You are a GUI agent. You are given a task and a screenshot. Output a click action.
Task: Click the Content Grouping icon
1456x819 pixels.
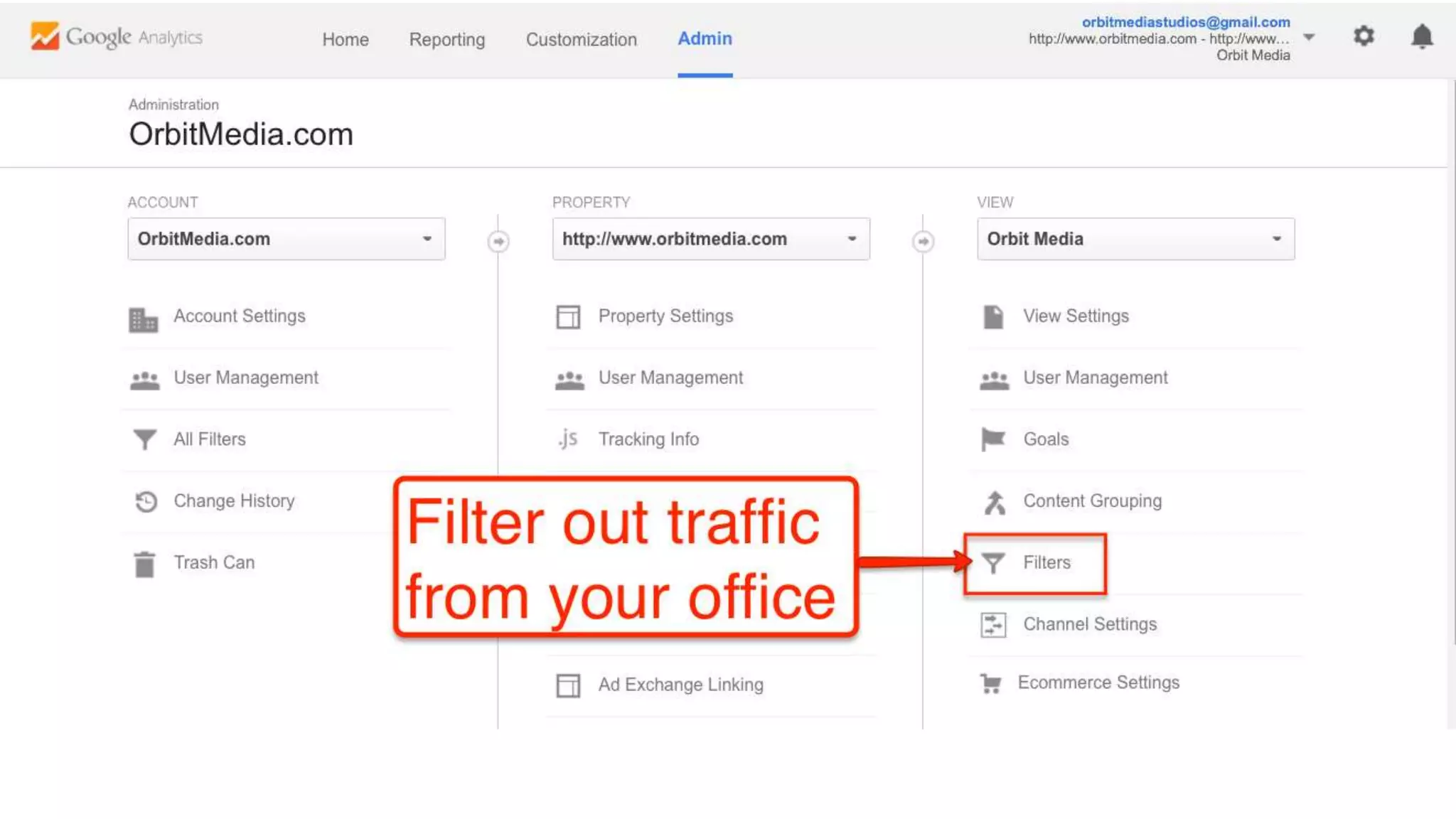pyautogui.click(x=994, y=502)
